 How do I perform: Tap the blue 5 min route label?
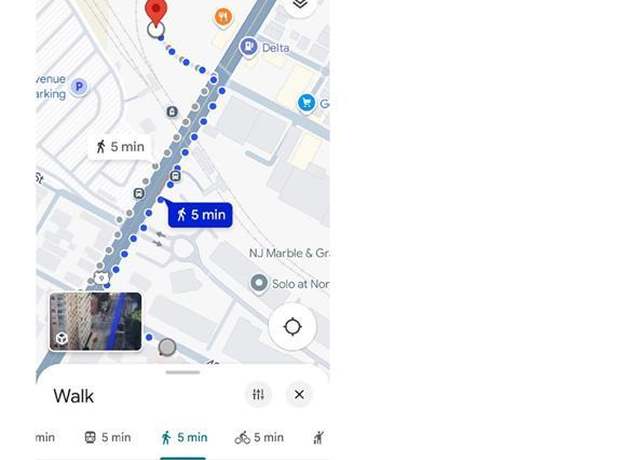200,215
